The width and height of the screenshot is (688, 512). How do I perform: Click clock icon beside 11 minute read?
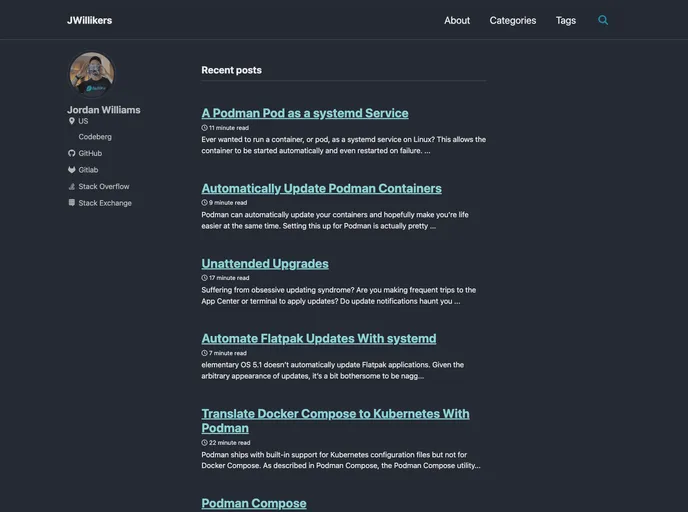pos(204,128)
